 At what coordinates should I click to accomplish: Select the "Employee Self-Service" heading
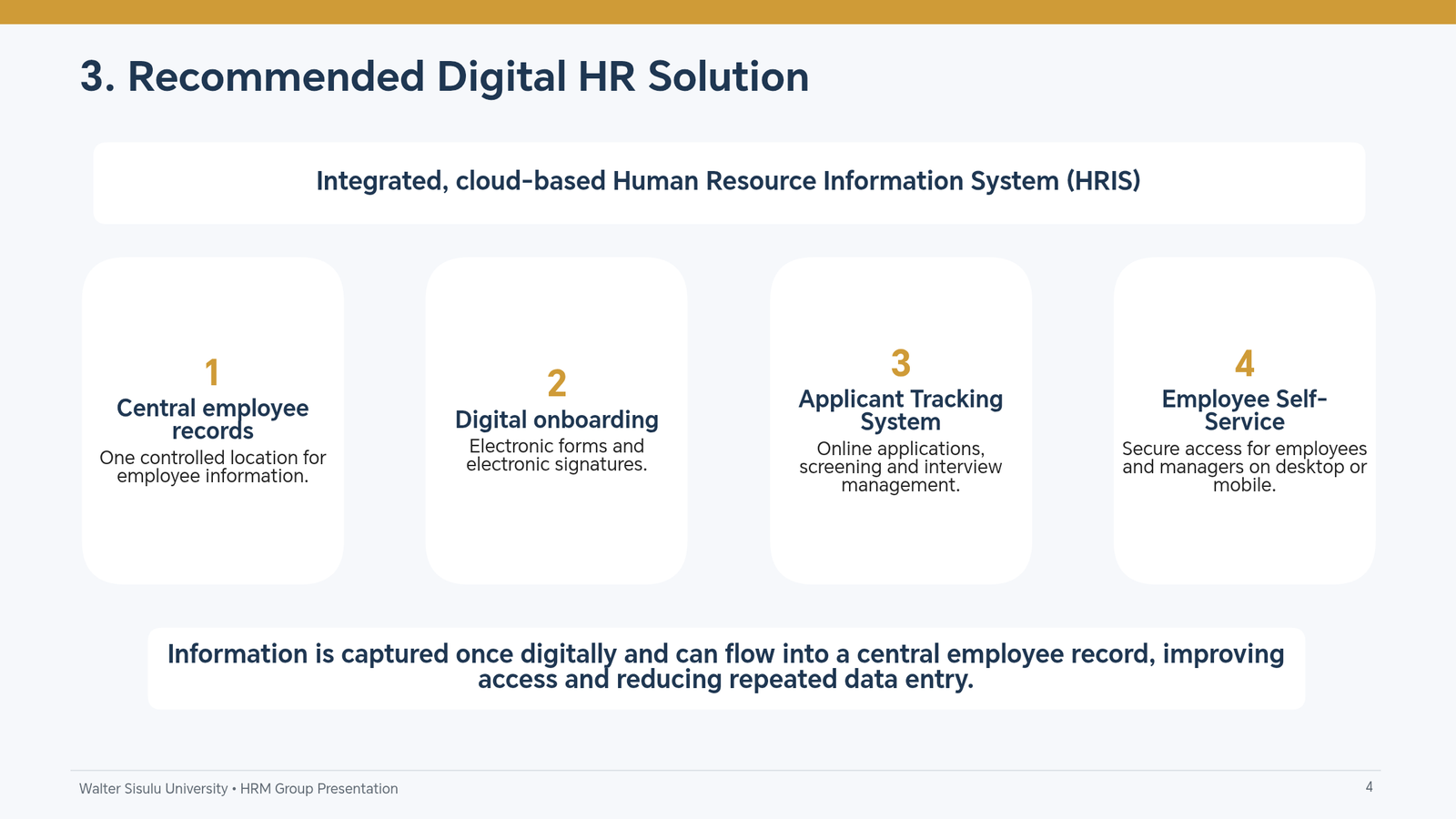pos(1245,410)
